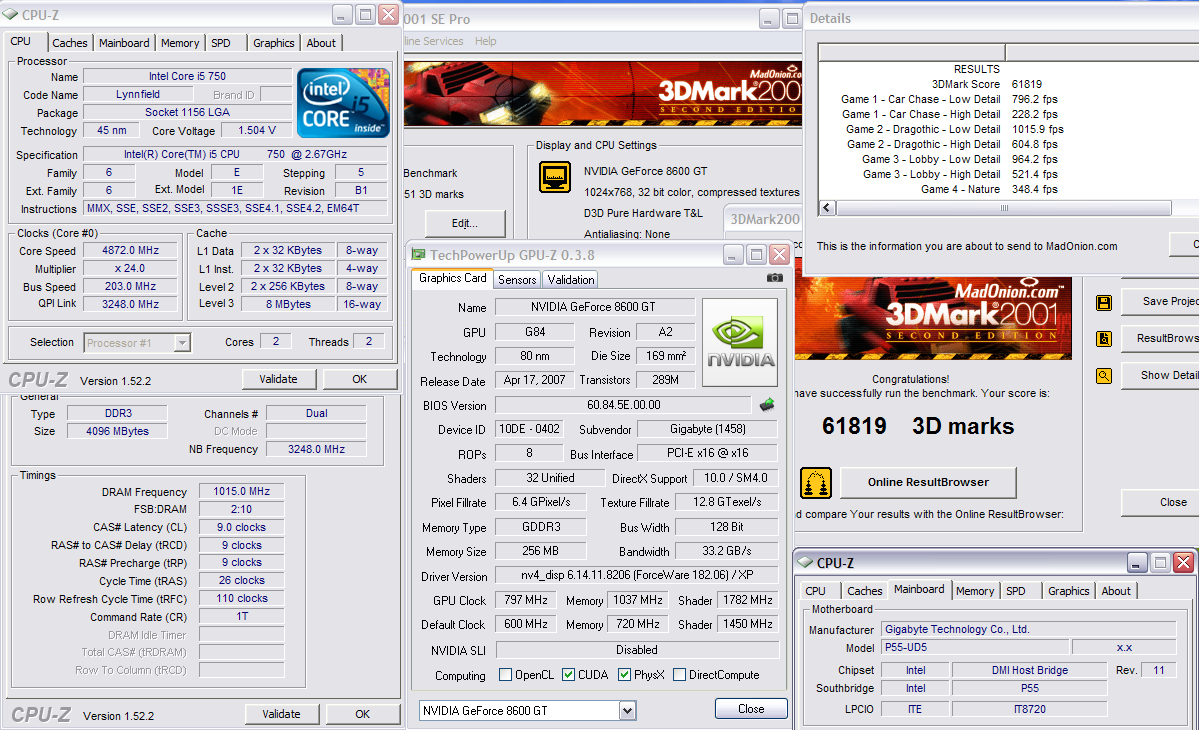1199x730 pixels.
Task: Open Help menu in 3DMark2001 SE Pro
Action: (x=486, y=41)
